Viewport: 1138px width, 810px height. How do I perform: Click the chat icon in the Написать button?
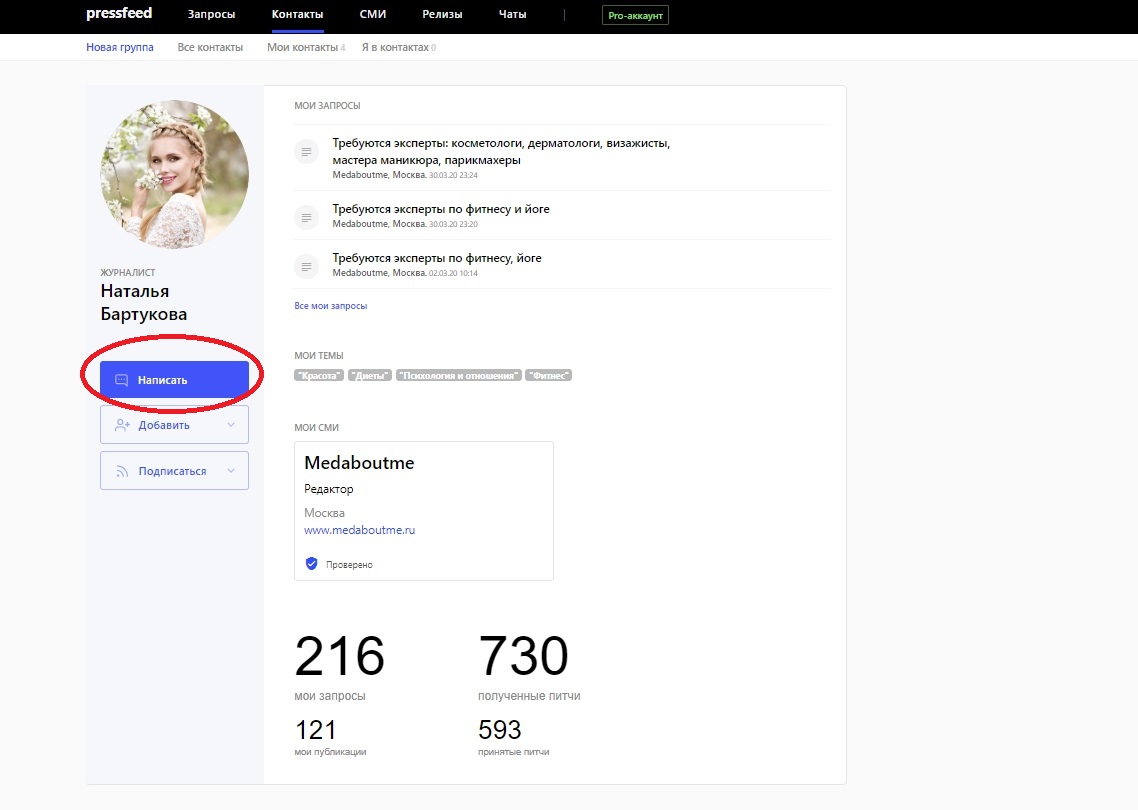point(122,380)
